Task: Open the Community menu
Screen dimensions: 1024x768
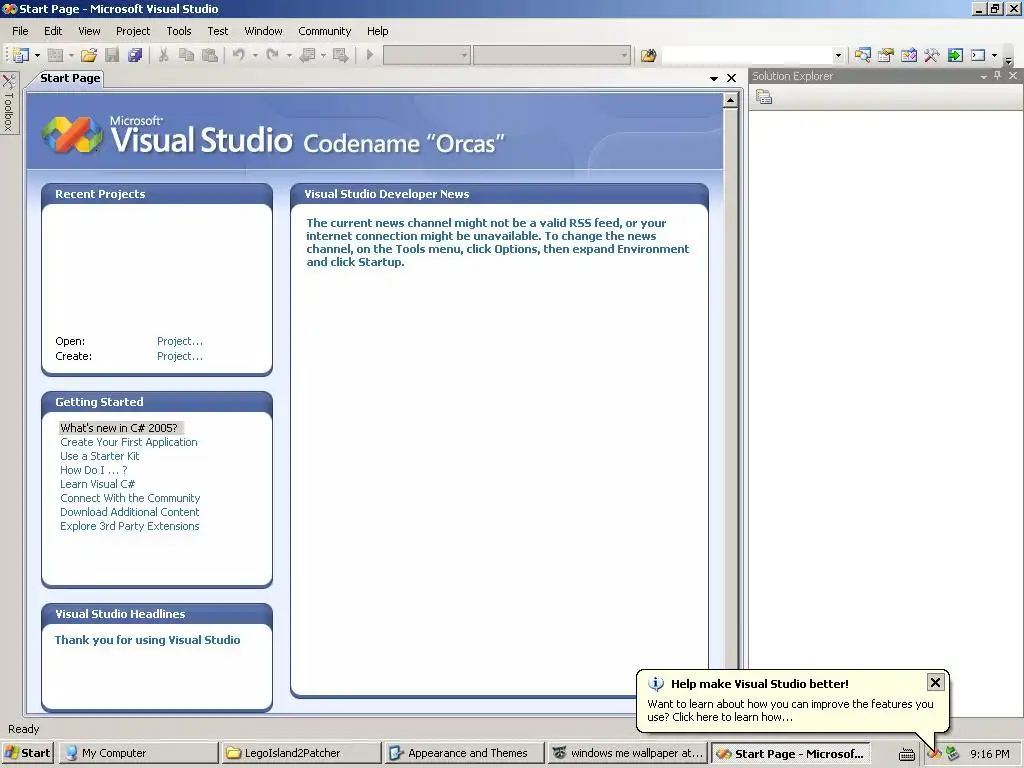Action: 325,31
